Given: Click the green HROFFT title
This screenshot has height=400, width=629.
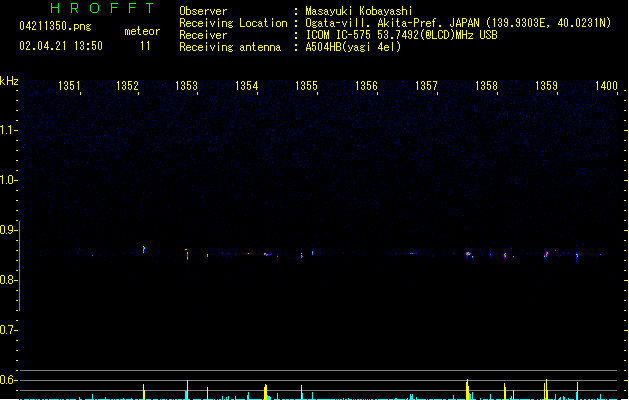Looking at the screenshot, I should [x=102, y=8].
